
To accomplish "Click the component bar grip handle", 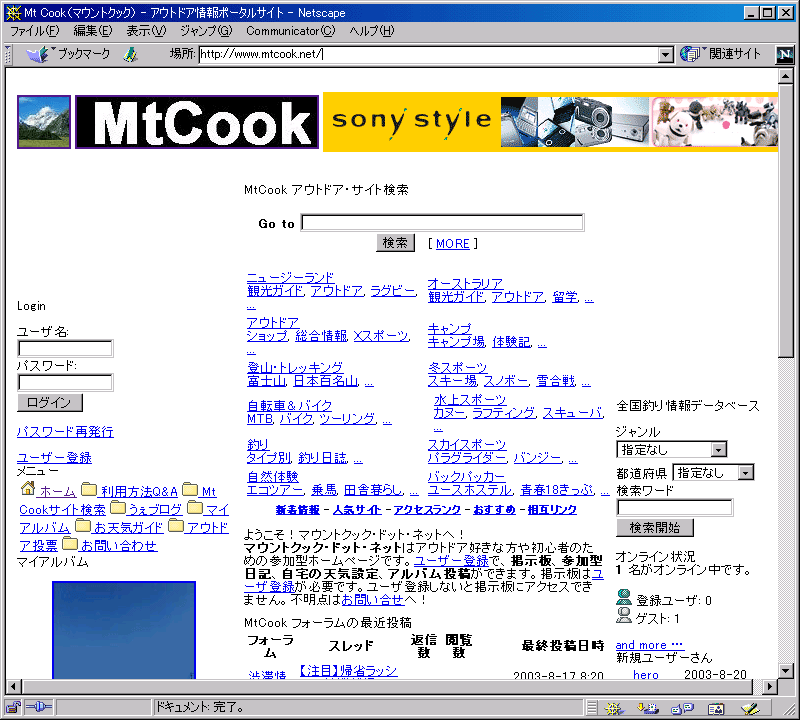I will pyautogui.click(x=591, y=708).
